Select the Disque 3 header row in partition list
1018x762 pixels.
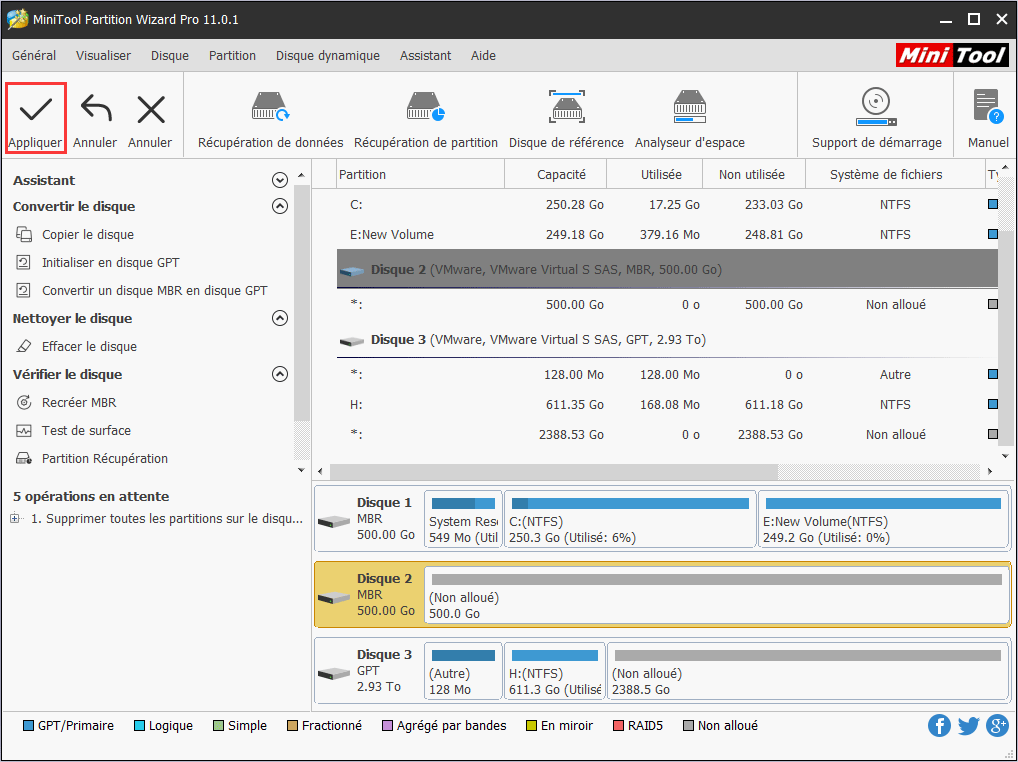pyautogui.click(x=667, y=339)
